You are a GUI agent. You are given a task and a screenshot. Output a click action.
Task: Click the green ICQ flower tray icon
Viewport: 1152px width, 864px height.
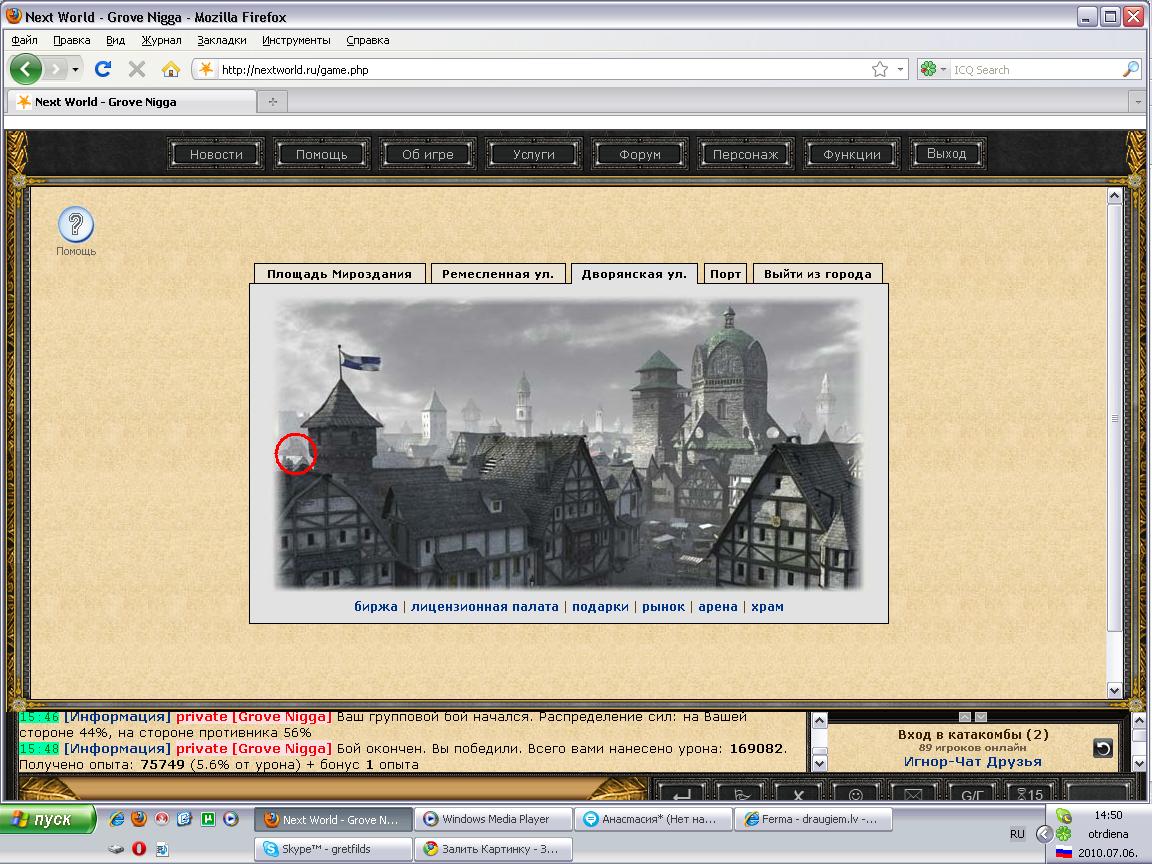click(x=1063, y=833)
